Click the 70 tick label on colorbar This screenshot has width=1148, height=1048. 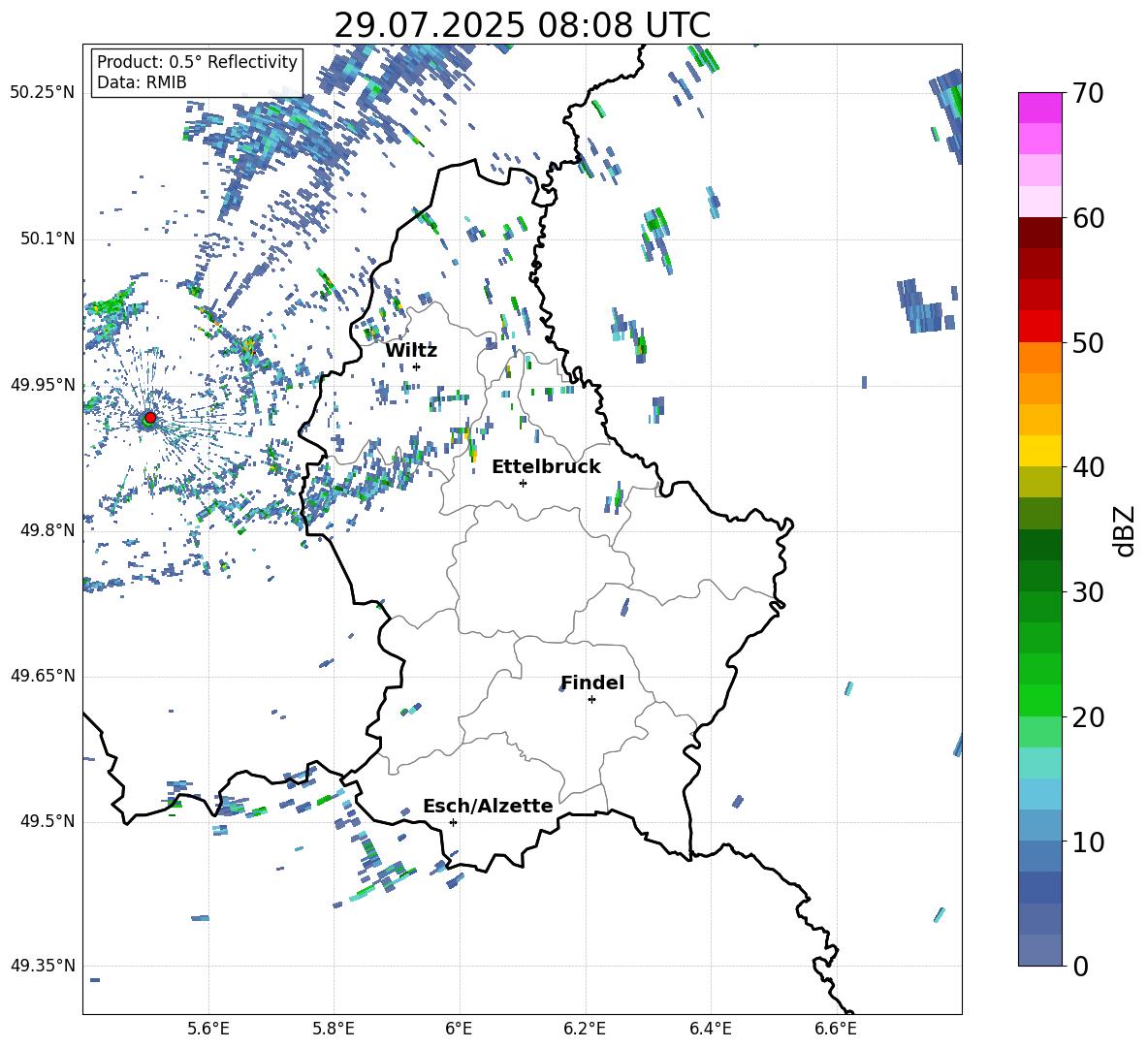click(x=1088, y=93)
